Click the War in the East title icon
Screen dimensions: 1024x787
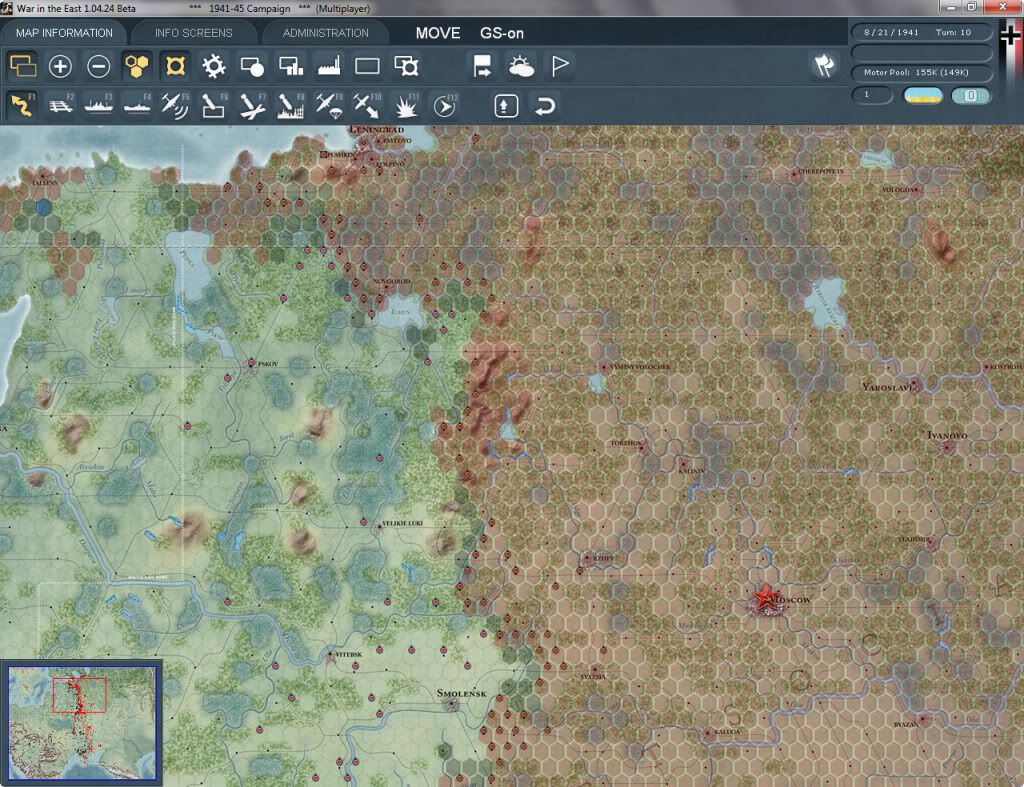tap(7, 8)
